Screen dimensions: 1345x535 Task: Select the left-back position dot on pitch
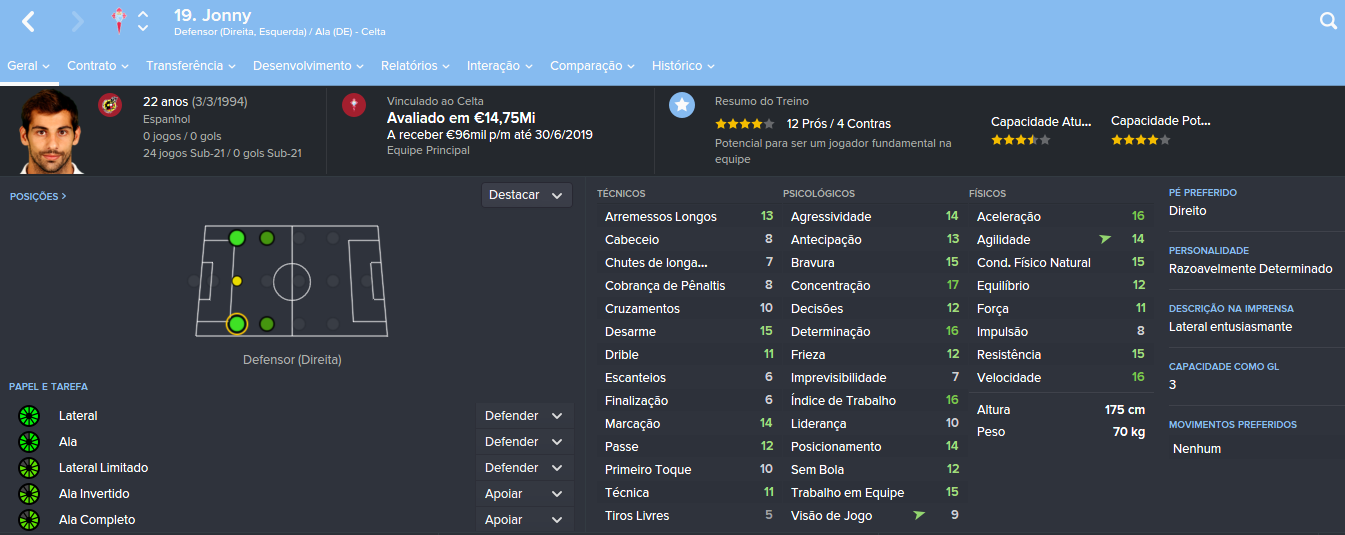pos(237,238)
